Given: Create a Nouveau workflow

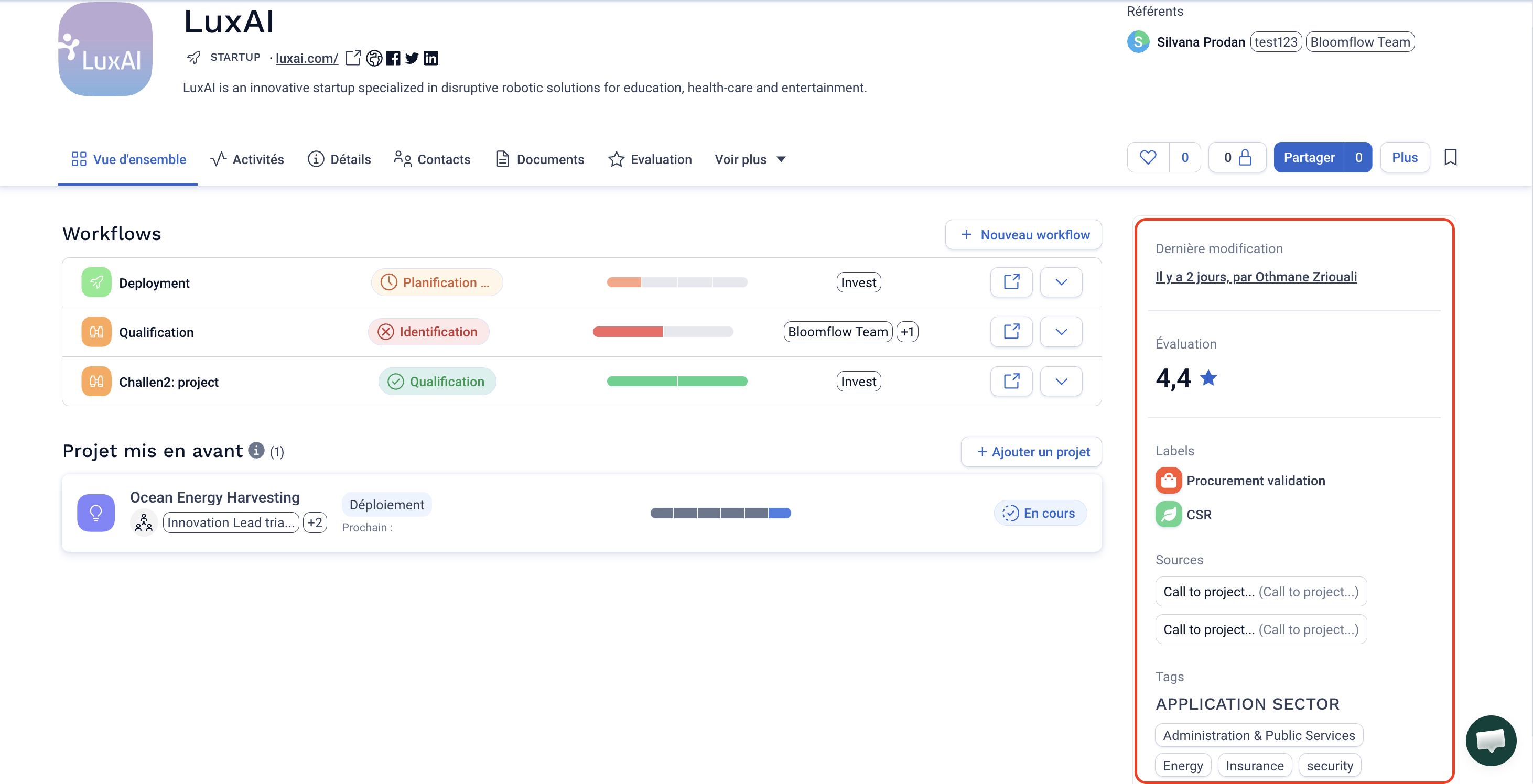Looking at the screenshot, I should click(x=1023, y=235).
